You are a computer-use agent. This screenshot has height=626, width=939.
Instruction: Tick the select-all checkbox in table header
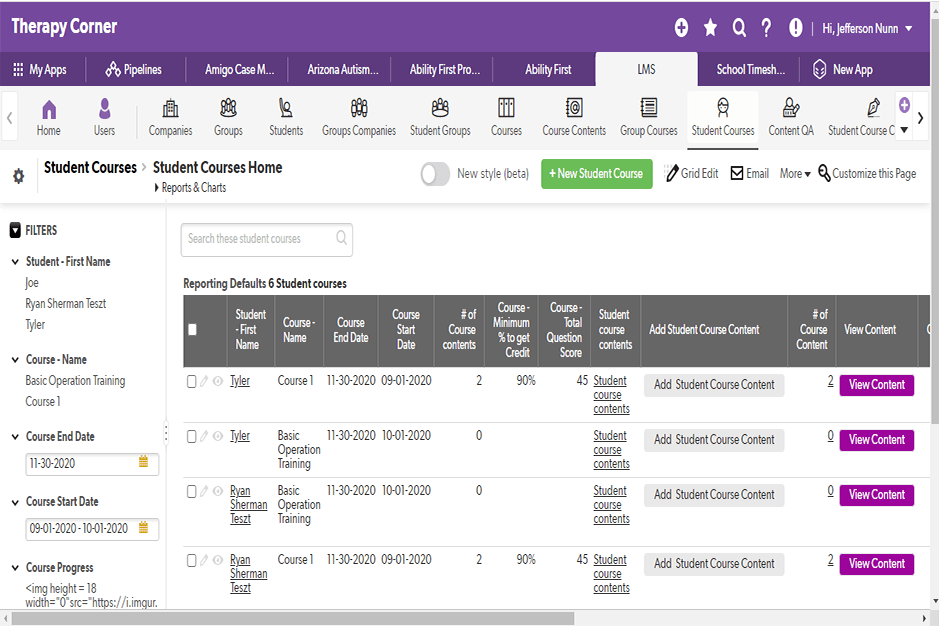tap(192, 329)
